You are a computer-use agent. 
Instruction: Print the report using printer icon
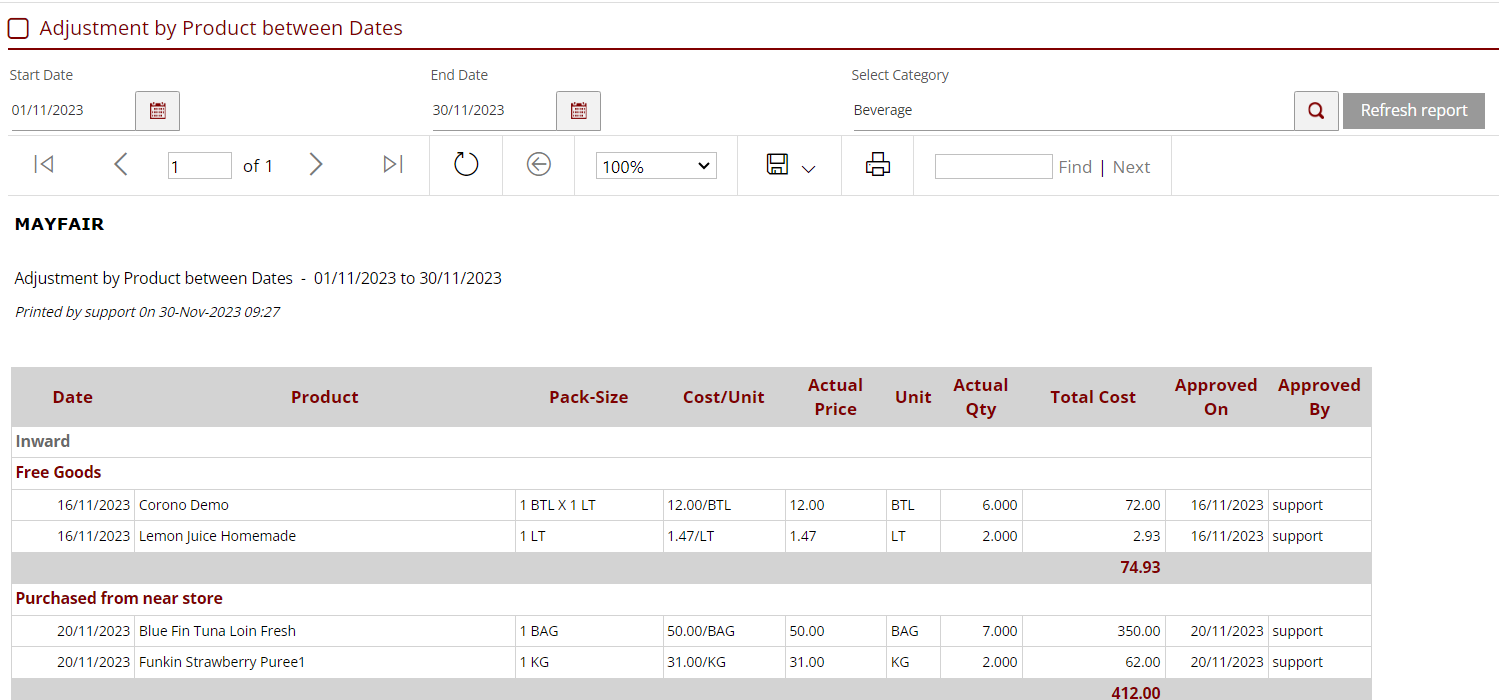877,165
